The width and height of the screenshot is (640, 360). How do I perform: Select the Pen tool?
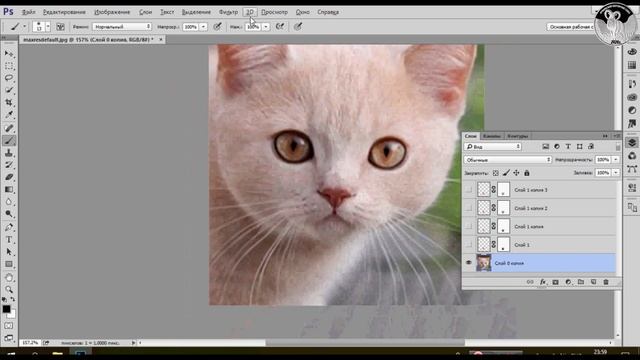point(9,227)
